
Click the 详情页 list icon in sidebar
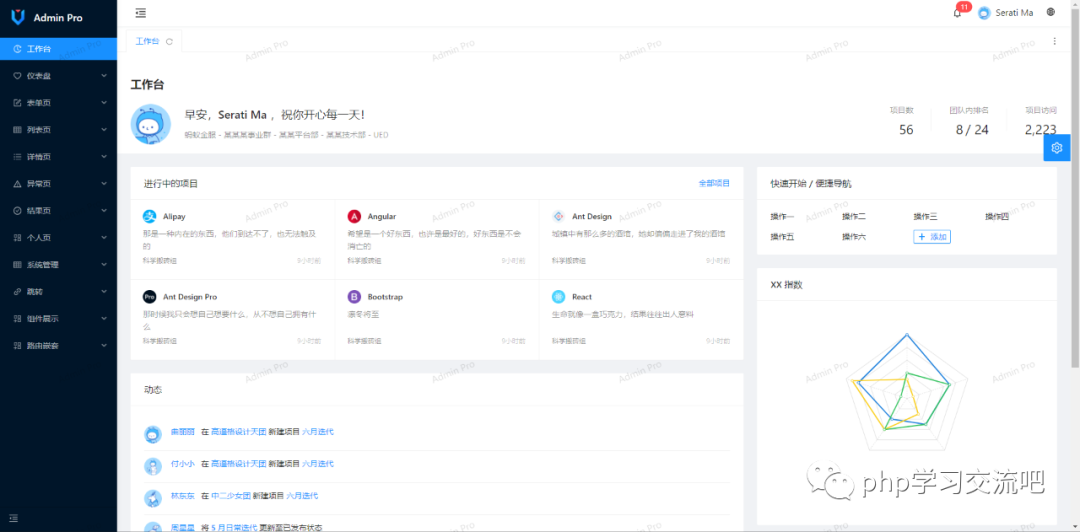(18, 156)
